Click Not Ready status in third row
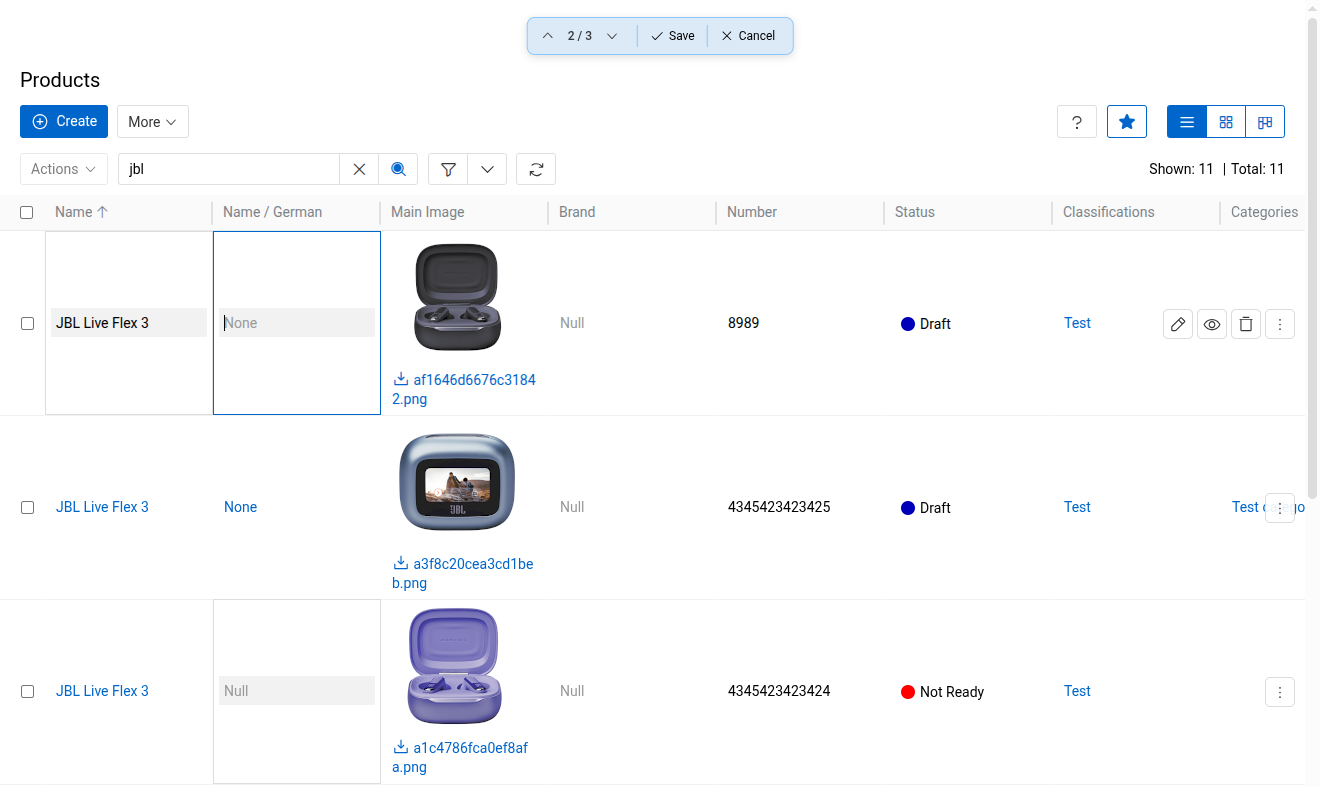1320x787 pixels. coord(943,692)
